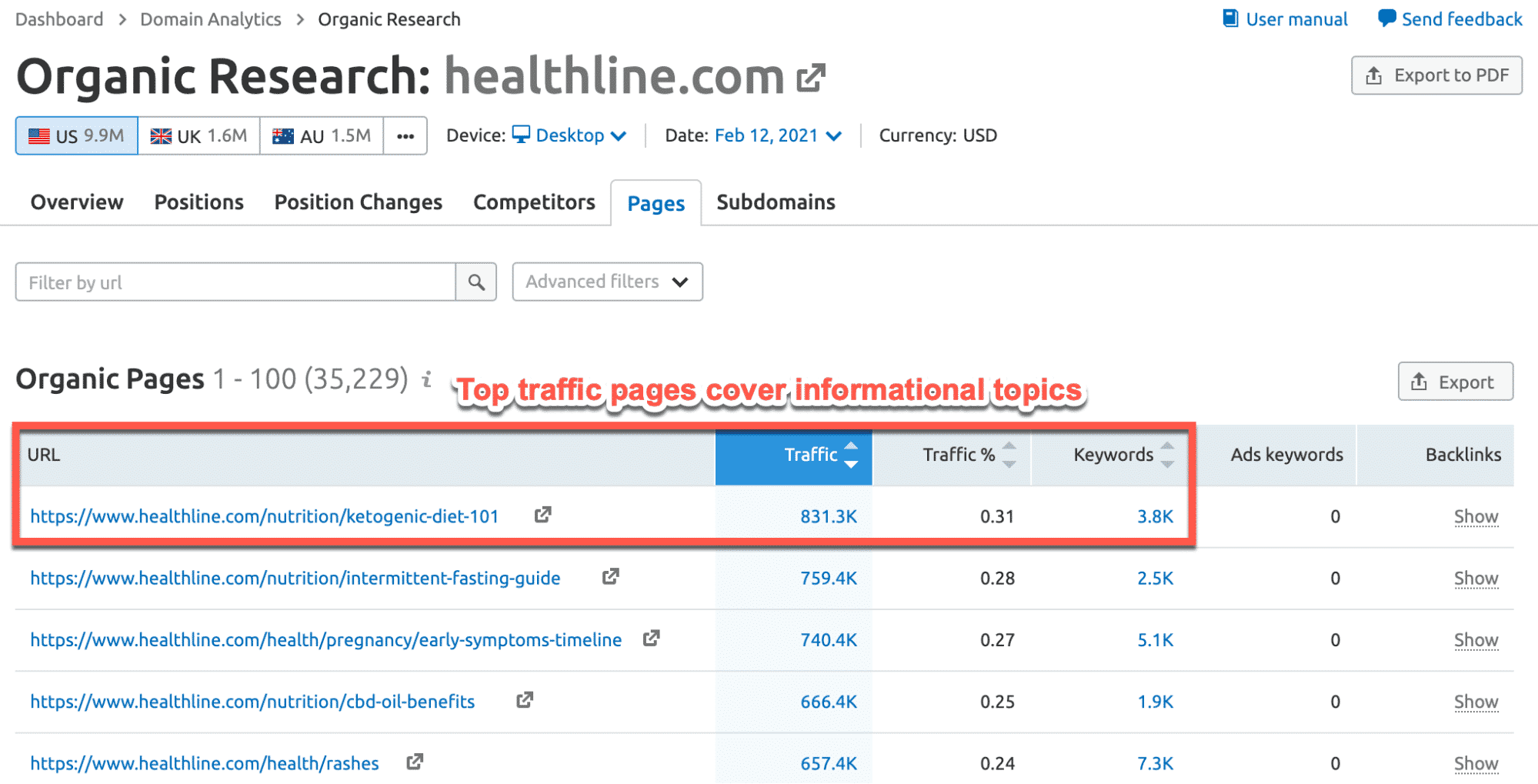Click the search magnifier icon beside URL filter
This screenshot has width=1538, height=784.
coord(476,282)
